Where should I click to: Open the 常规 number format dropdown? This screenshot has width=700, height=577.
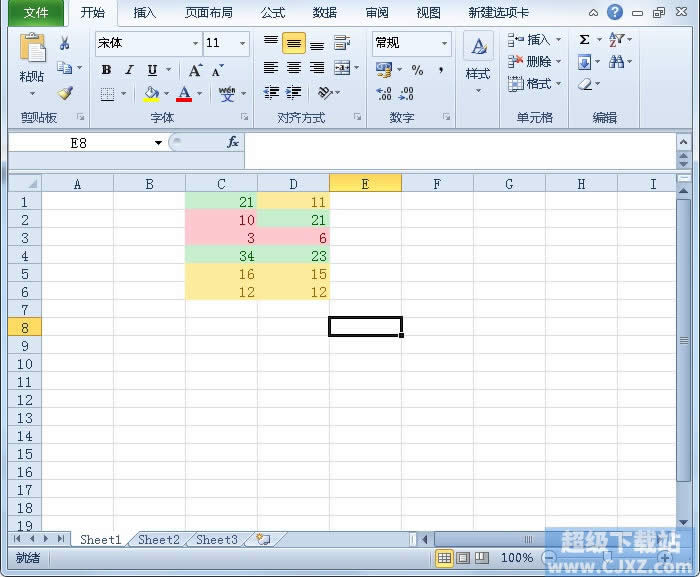(x=444, y=43)
